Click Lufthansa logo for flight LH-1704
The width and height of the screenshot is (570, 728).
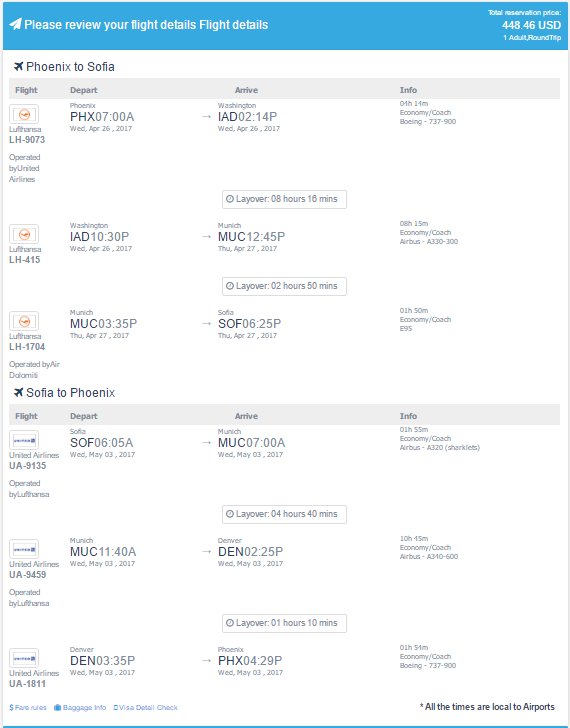pos(24,321)
